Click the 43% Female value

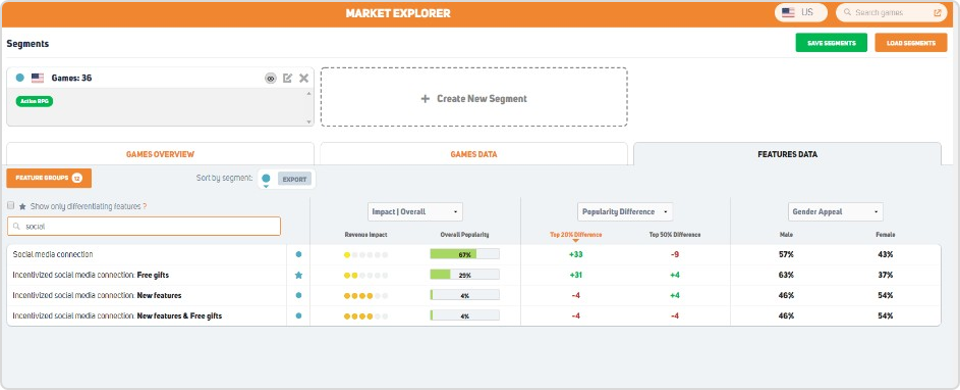[x=885, y=254]
